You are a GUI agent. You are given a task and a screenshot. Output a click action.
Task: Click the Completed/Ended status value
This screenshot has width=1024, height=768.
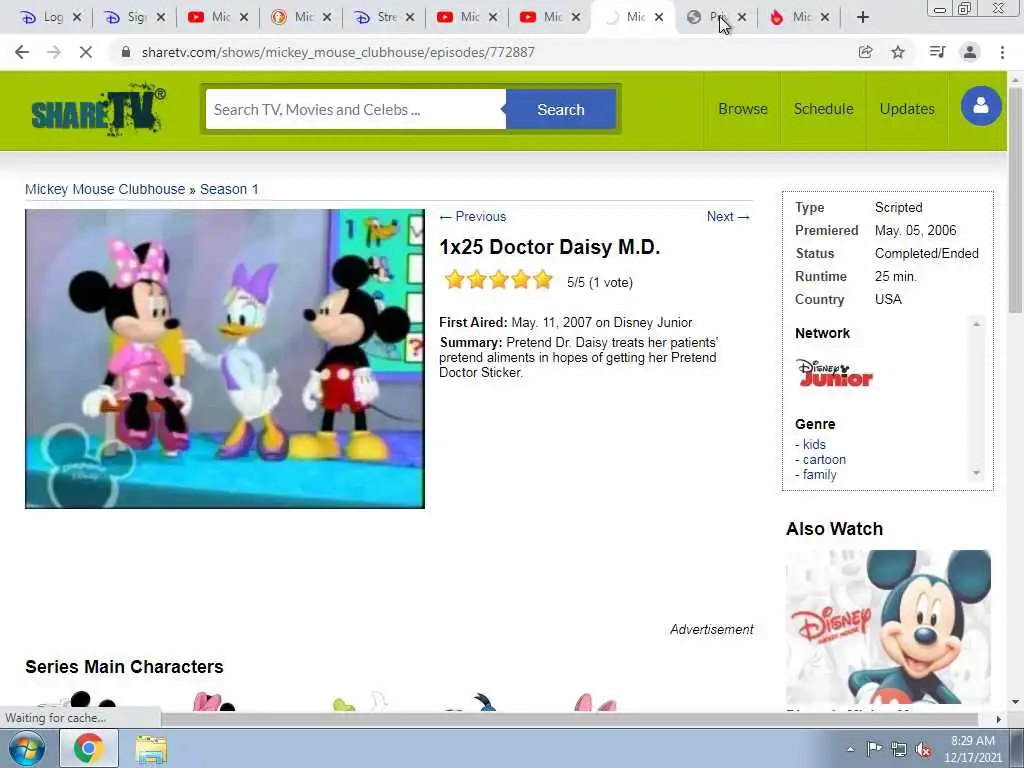pos(926,253)
